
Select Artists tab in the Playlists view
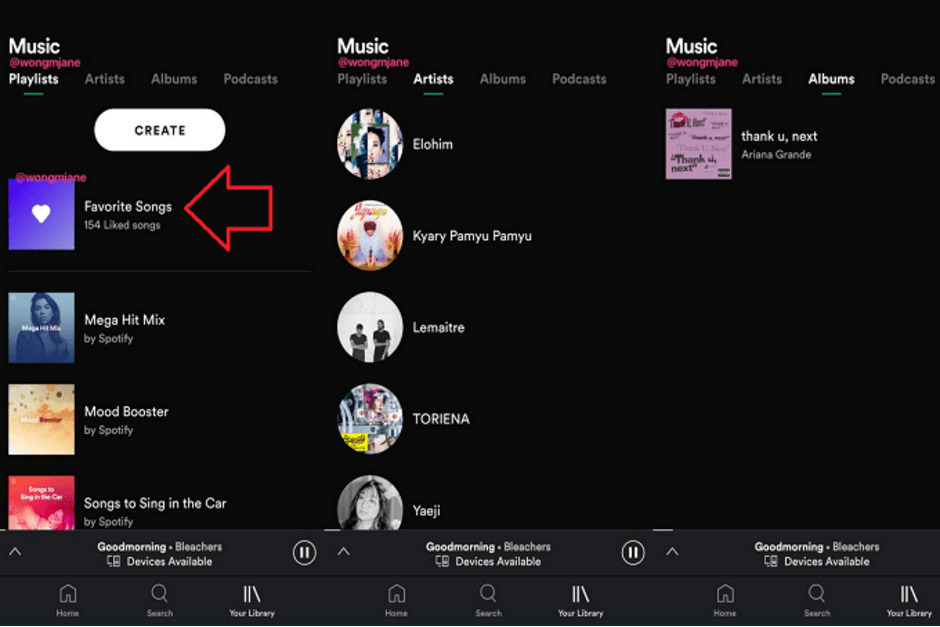(105, 79)
